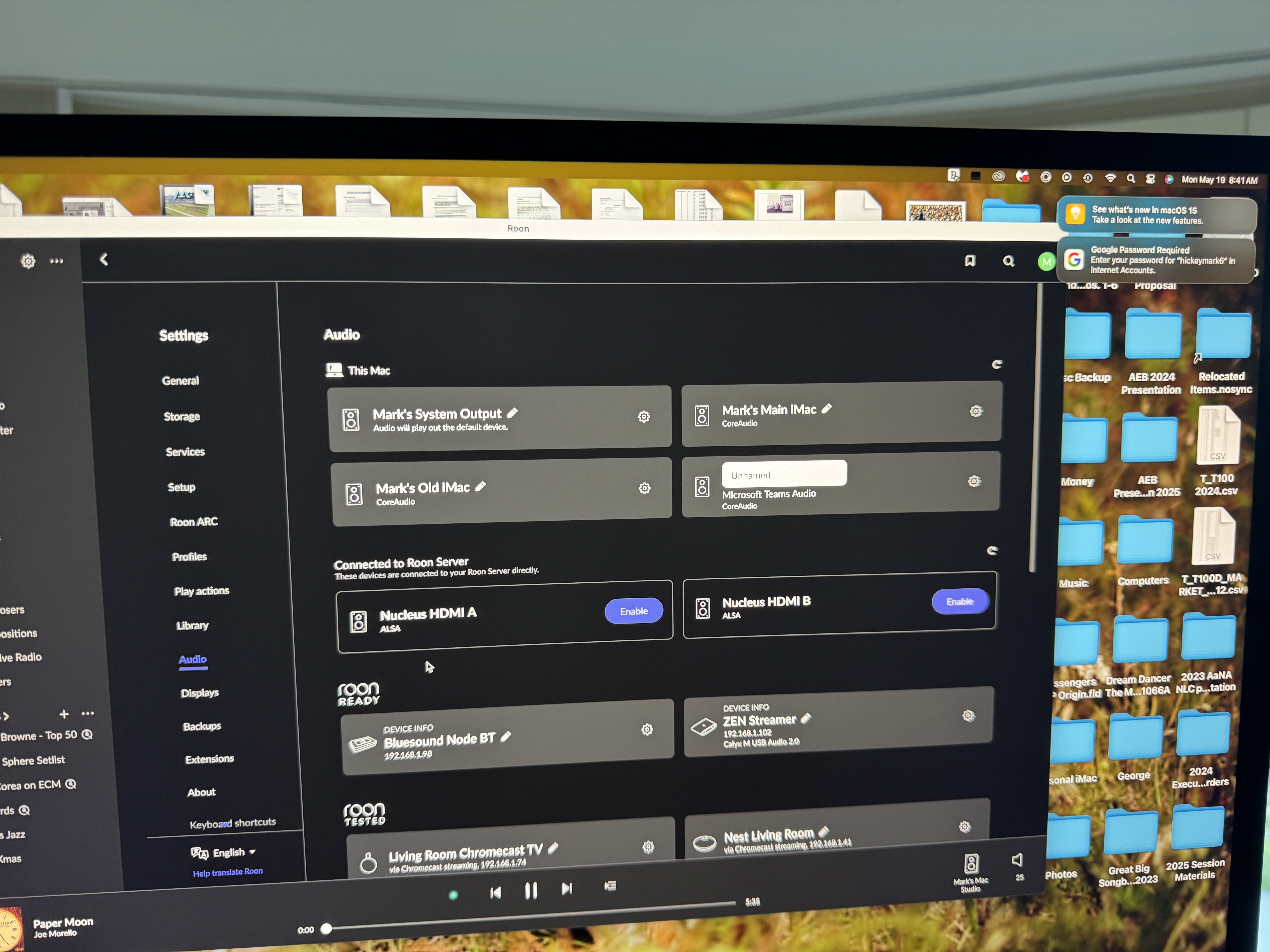Open the Roon bookmarks icon
1270x952 pixels.
(970, 261)
